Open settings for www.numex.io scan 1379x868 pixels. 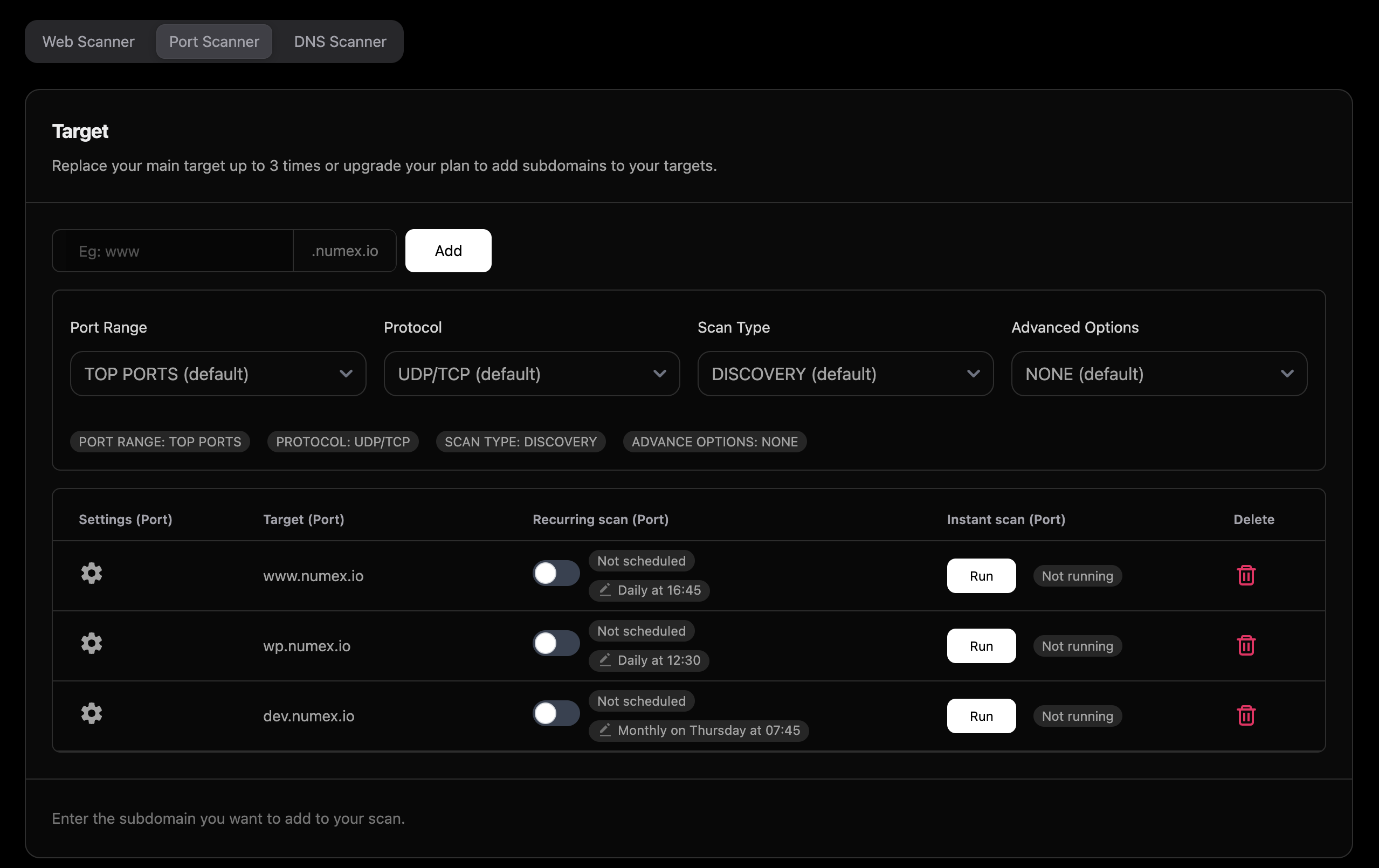click(92, 573)
